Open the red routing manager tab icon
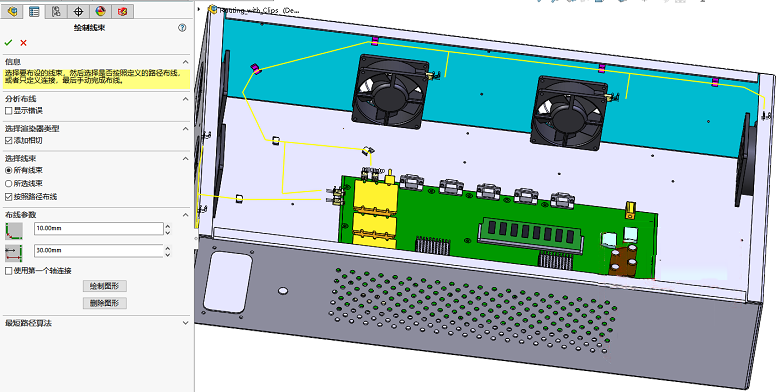 (122, 11)
